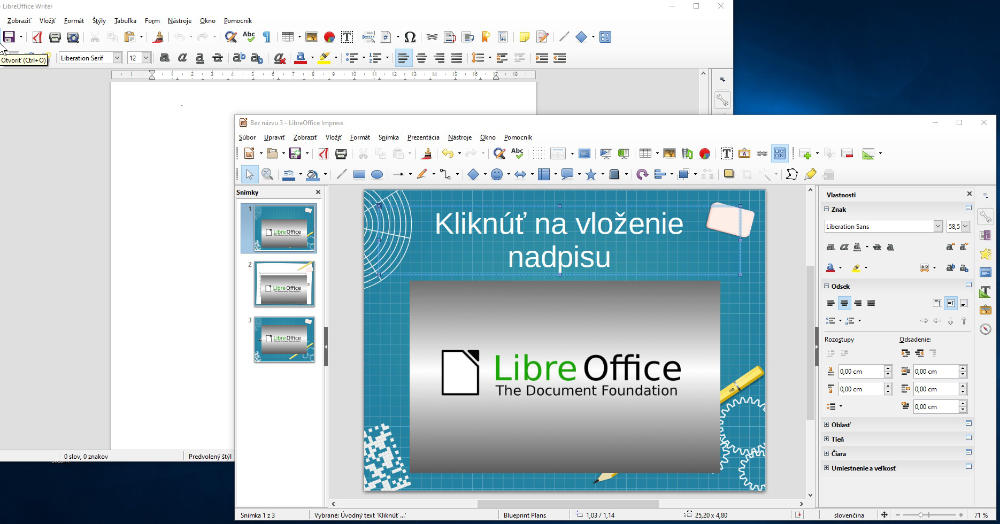Image resolution: width=1000 pixels, height=524 pixels.
Task: Center text in Writer formatting bar
Action: pyautogui.click(x=422, y=58)
